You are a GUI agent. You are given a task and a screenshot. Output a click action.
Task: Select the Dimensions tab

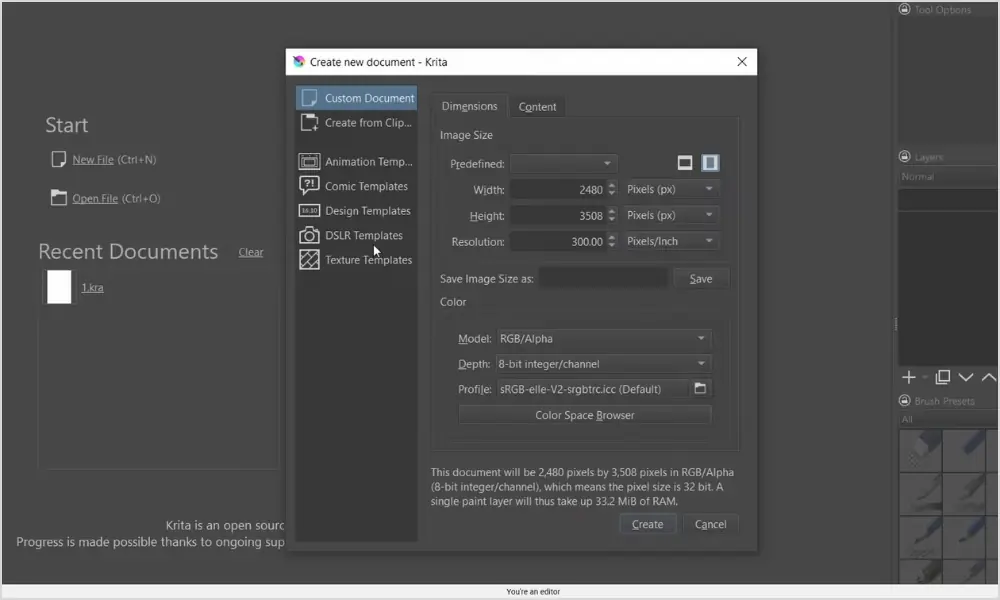click(470, 106)
